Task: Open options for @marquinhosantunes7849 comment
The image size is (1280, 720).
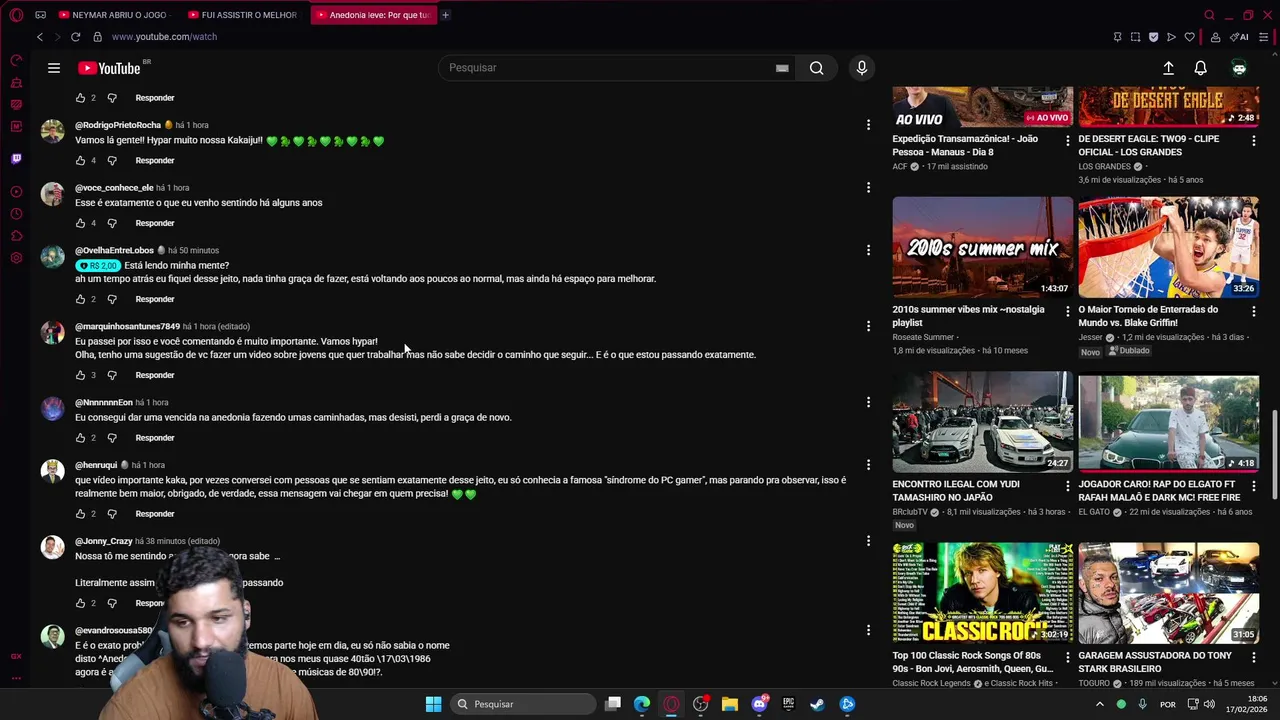Action: (x=868, y=326)
